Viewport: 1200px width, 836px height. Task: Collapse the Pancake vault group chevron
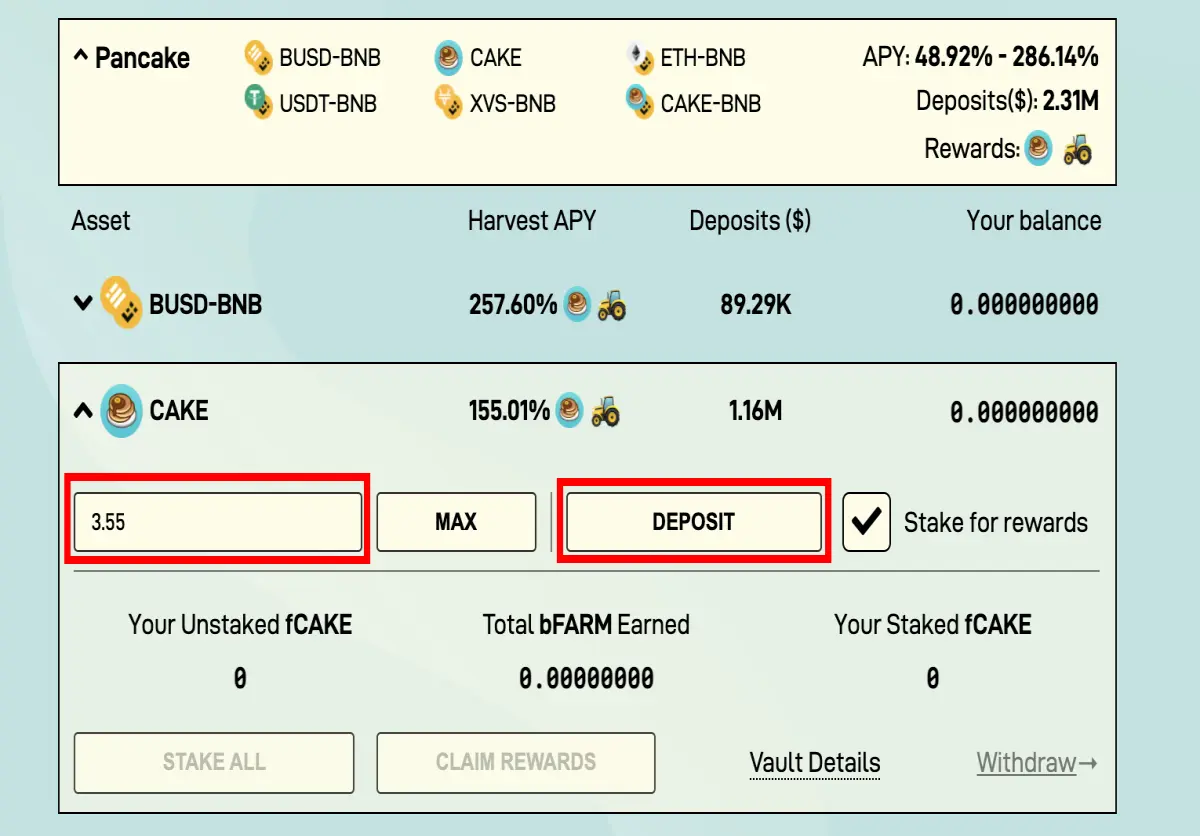(x=80, y=57)
